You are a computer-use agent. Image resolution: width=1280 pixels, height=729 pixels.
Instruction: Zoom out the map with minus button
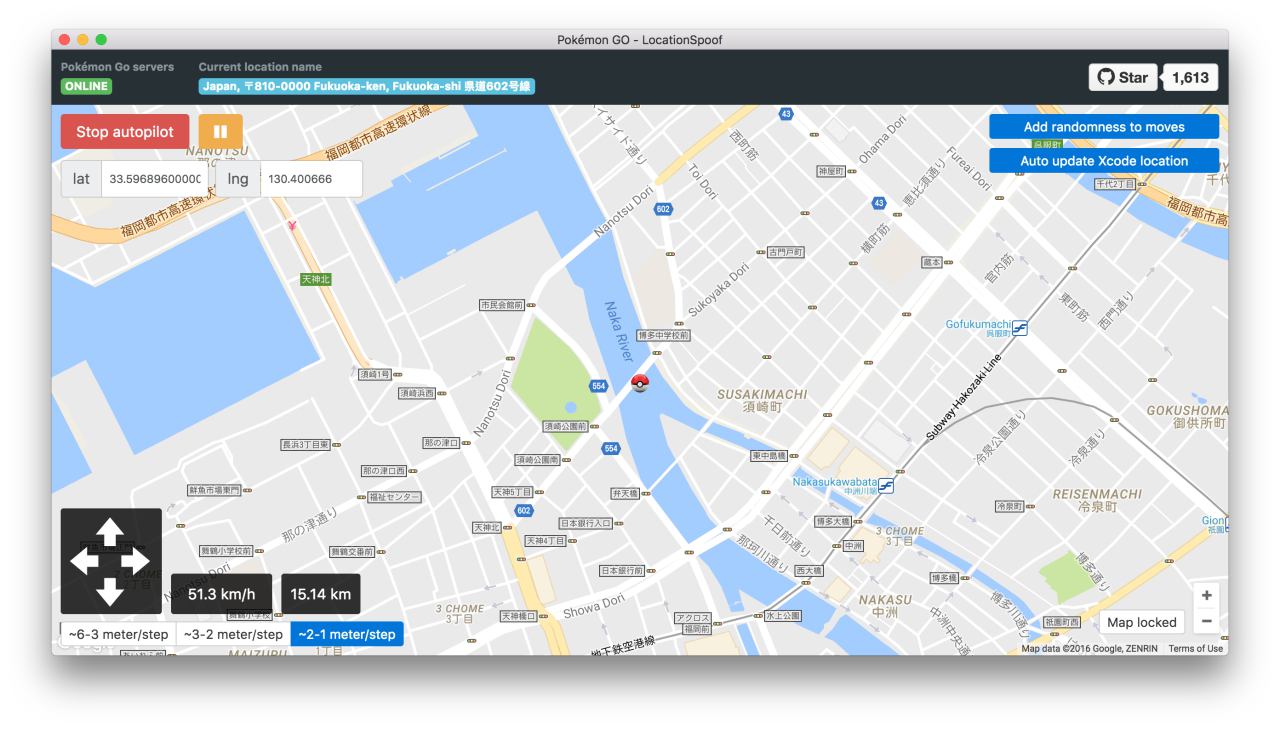[1207, 621]
